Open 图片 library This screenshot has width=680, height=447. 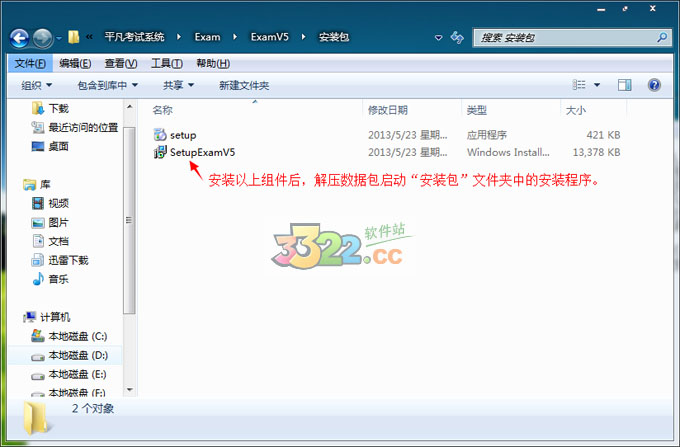click(x=59, y=222)
